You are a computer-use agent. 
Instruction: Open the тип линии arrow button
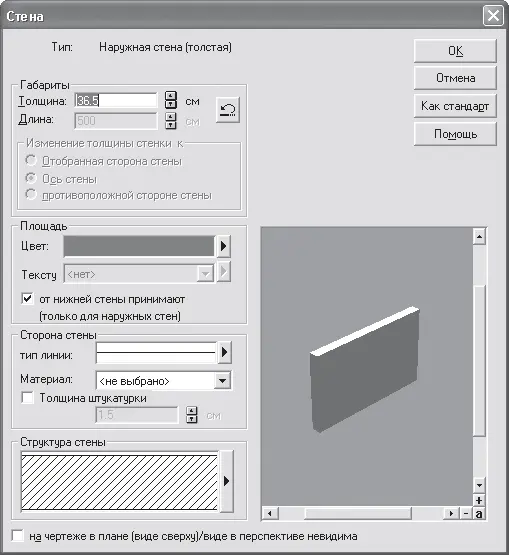click(x=224, y=352)
